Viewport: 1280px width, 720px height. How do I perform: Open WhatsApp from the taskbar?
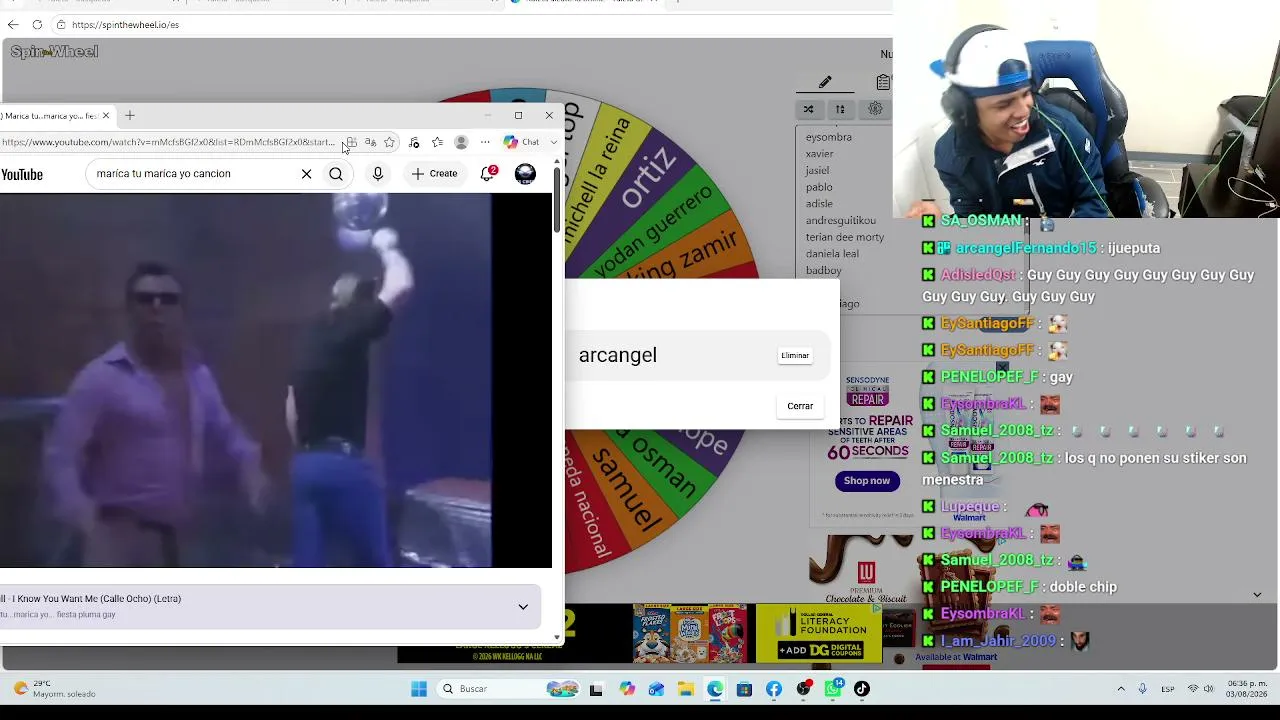[834, 689]
